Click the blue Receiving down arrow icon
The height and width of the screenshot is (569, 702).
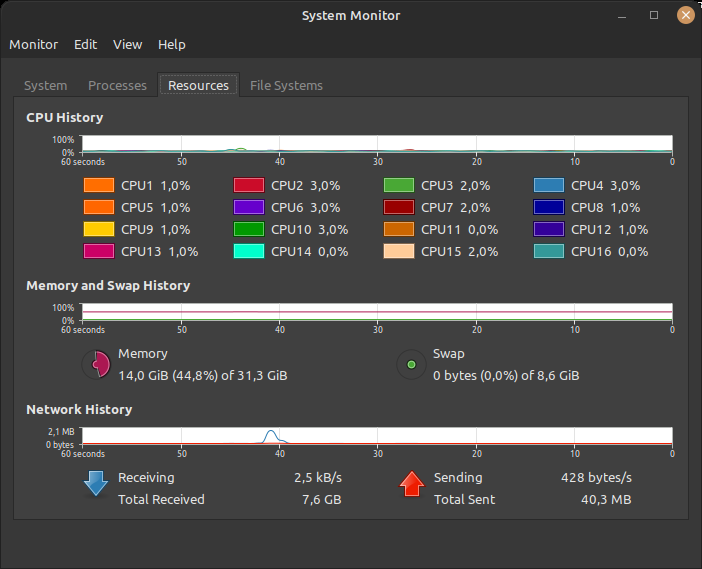(95, 484)
